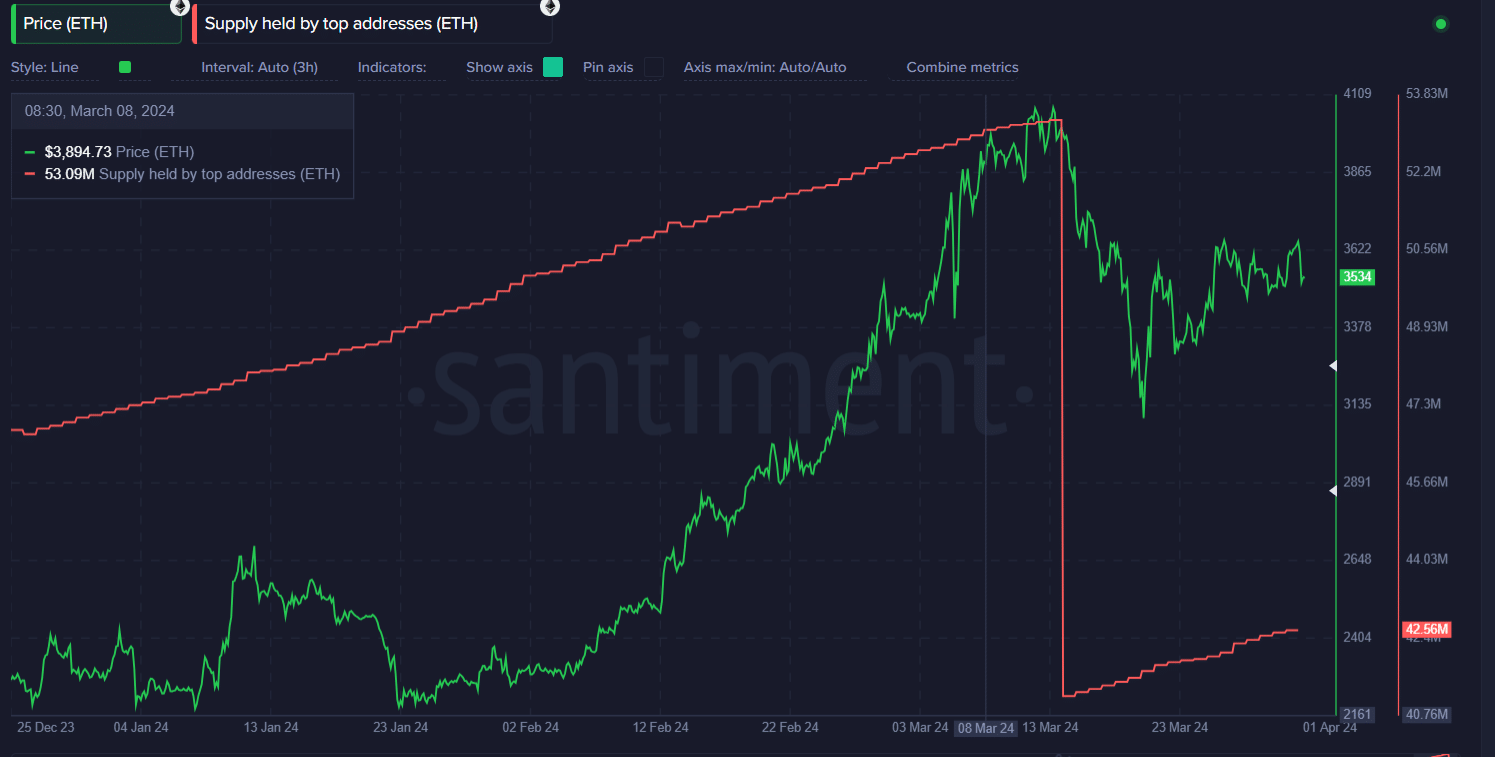Click the 22 Feb 24 date label

pos(791,728)
